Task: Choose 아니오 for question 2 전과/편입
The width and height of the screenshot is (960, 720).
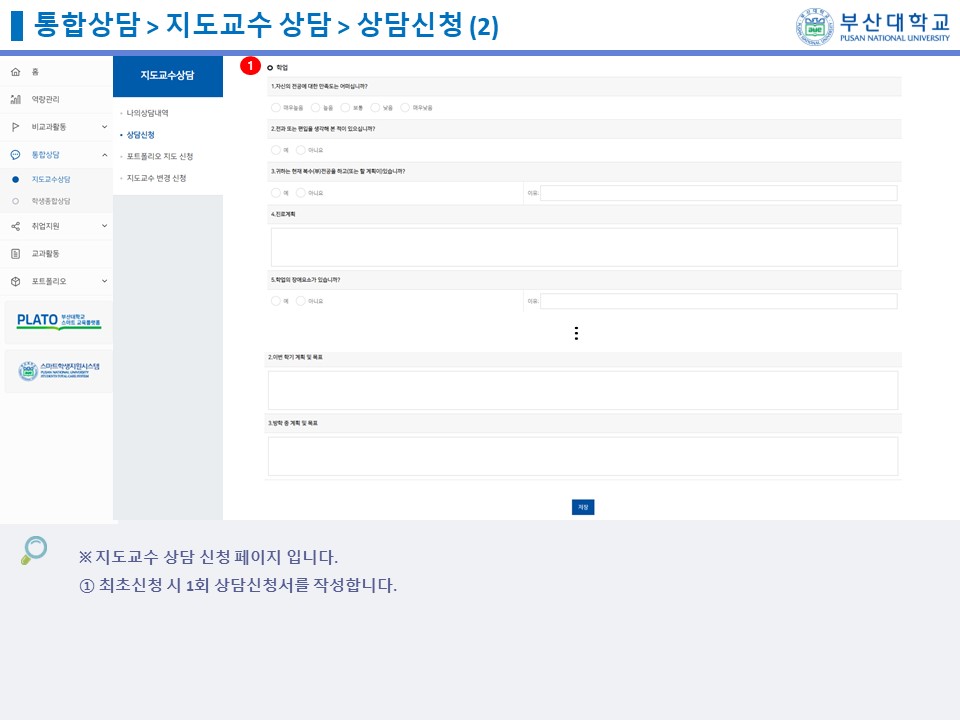Action: pos(301,150)
